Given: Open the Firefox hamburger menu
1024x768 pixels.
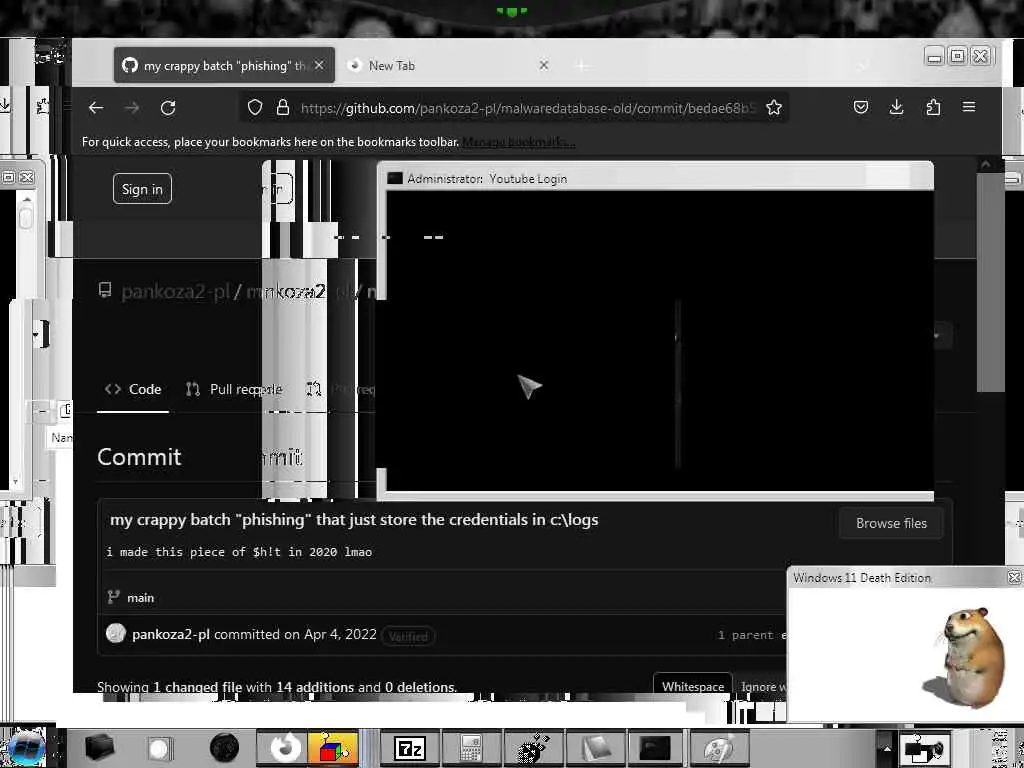Looking at the screenshot, I should 968,107.
